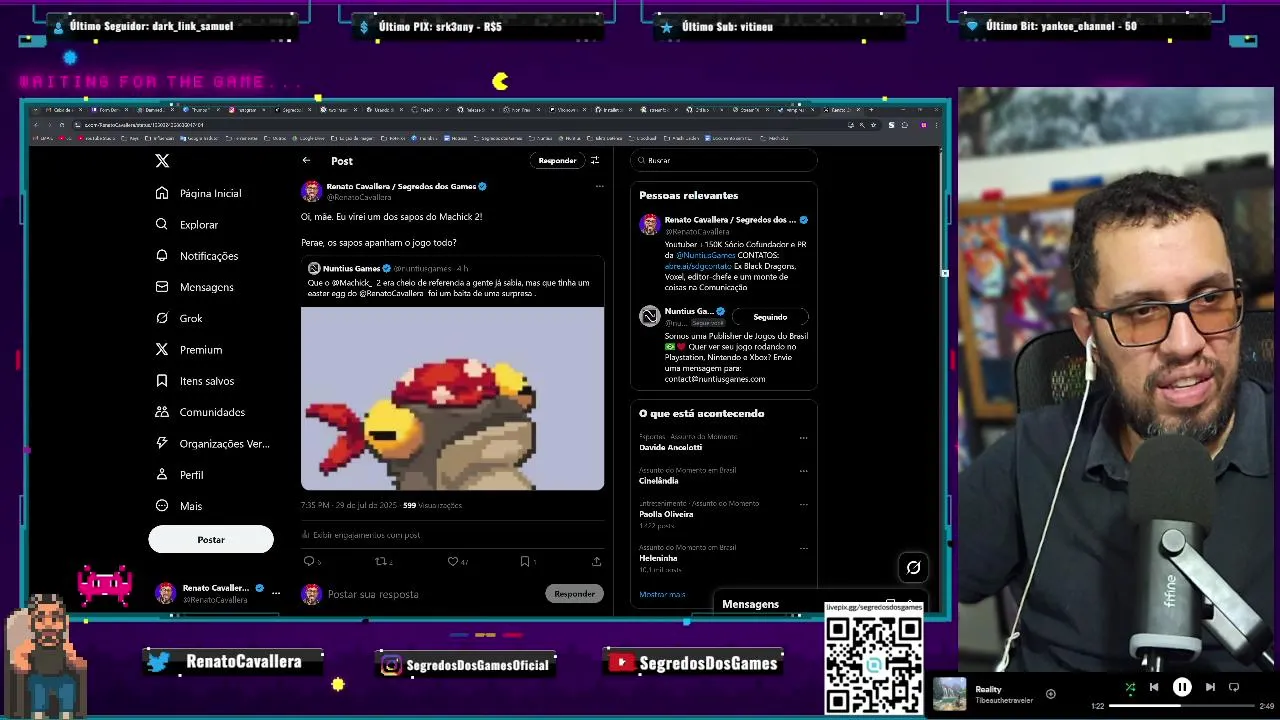The height and width of the screenshot is (720, 1280).
Task: Open options for the Heleninha trend
Action: click(803, 548)
